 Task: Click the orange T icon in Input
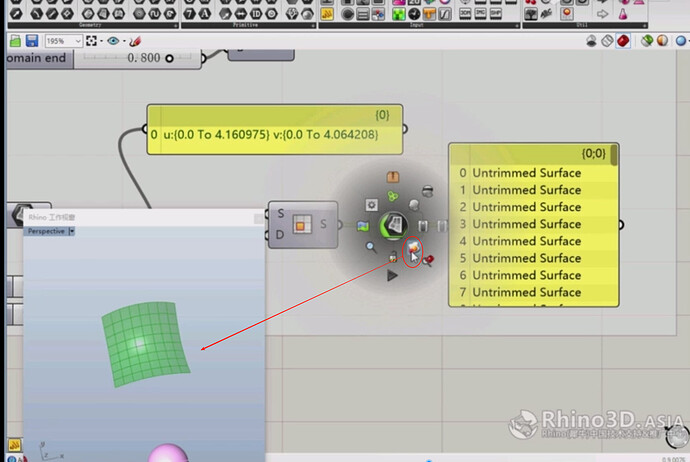[429, 14]
